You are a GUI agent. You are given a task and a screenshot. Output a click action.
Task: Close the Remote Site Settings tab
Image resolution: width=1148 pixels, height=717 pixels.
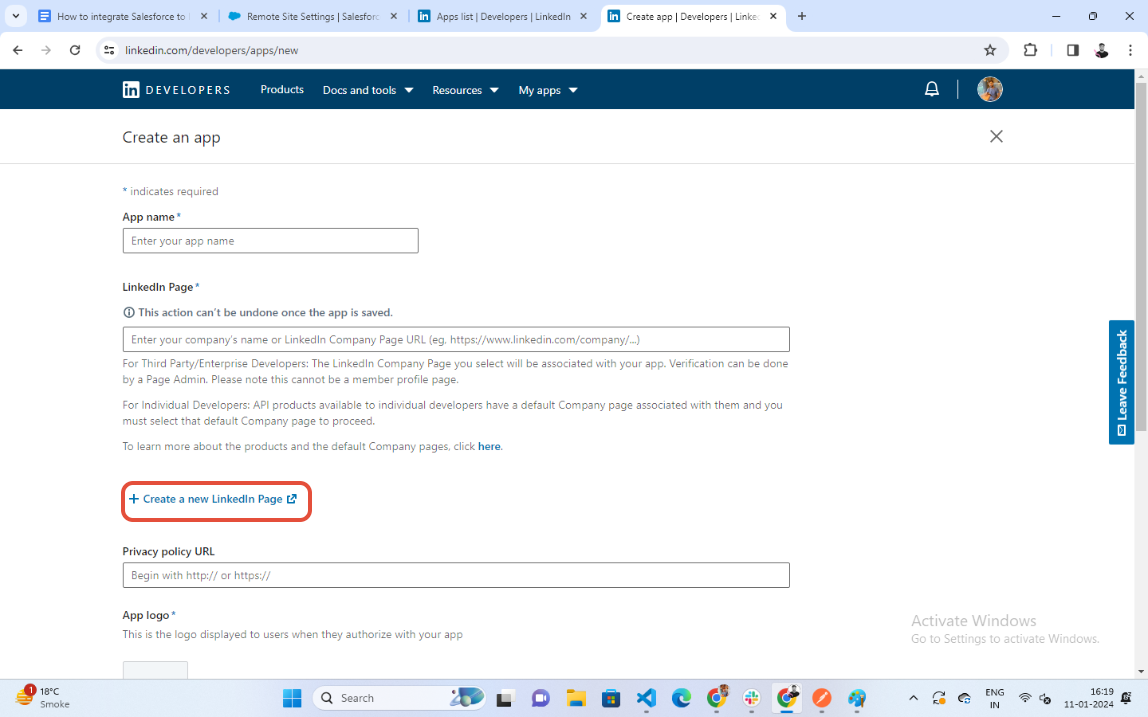pos(394,16)
